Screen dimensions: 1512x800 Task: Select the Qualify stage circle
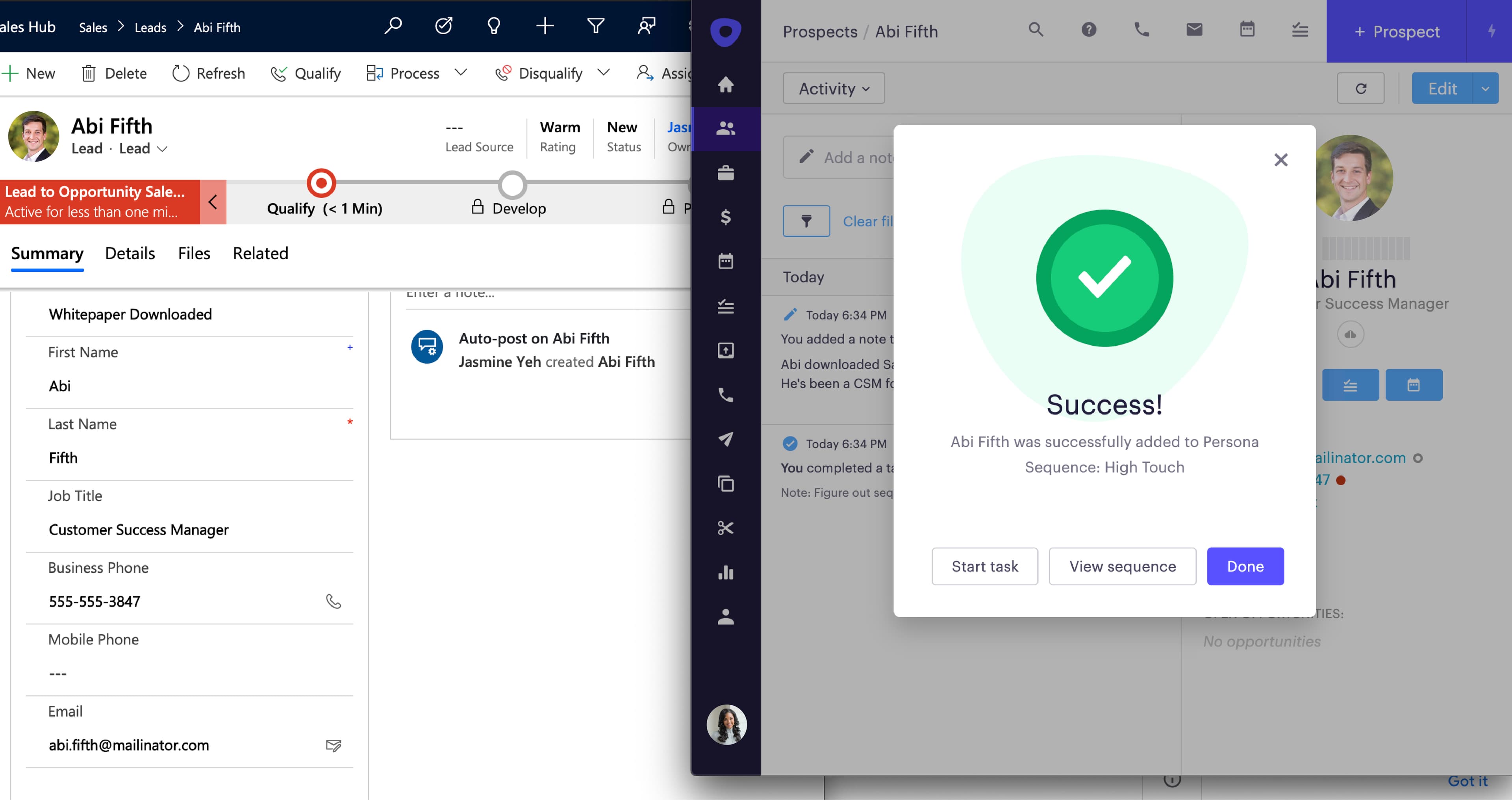321,184
